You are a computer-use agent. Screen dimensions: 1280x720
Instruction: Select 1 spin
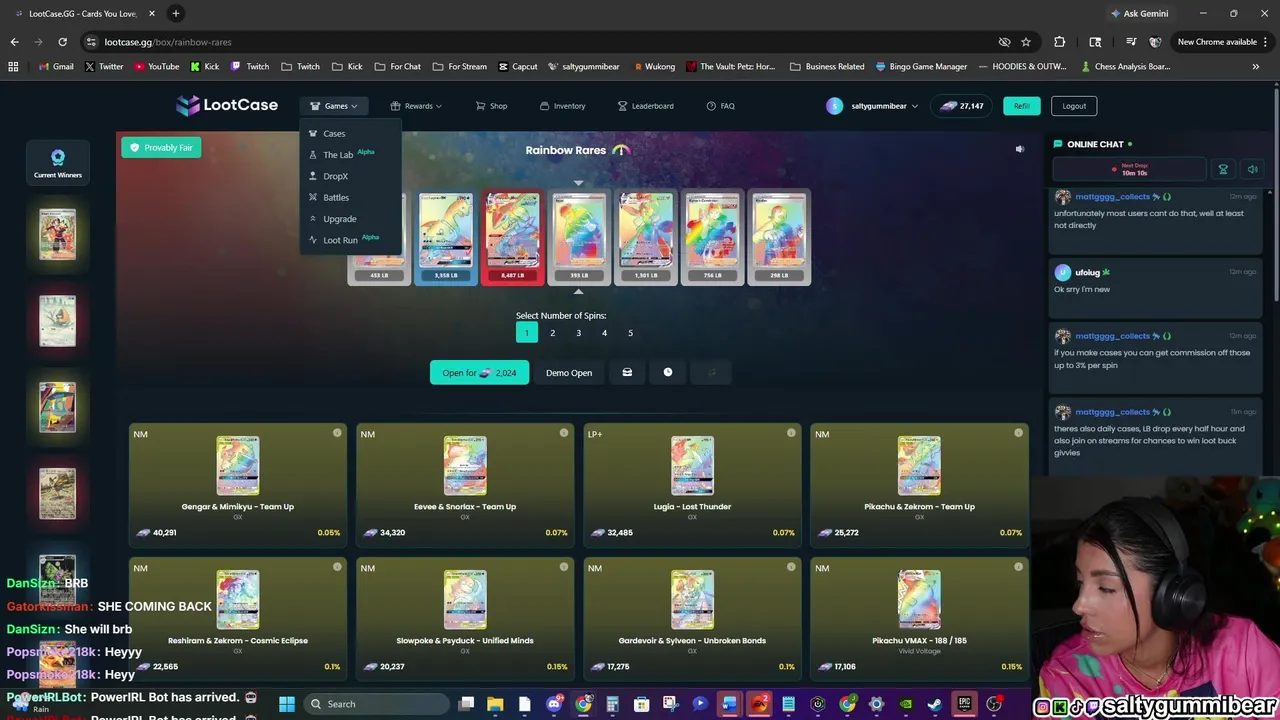(526, 333)
